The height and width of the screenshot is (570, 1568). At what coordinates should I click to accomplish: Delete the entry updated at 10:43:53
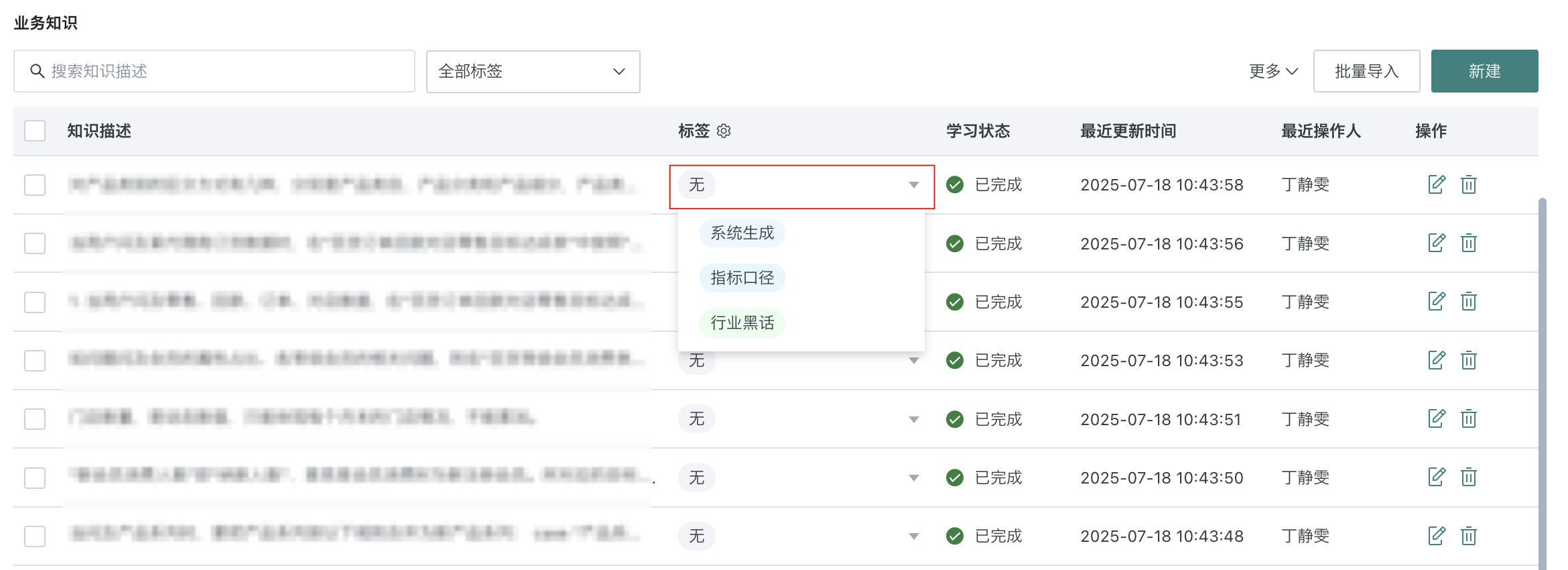1468,361
